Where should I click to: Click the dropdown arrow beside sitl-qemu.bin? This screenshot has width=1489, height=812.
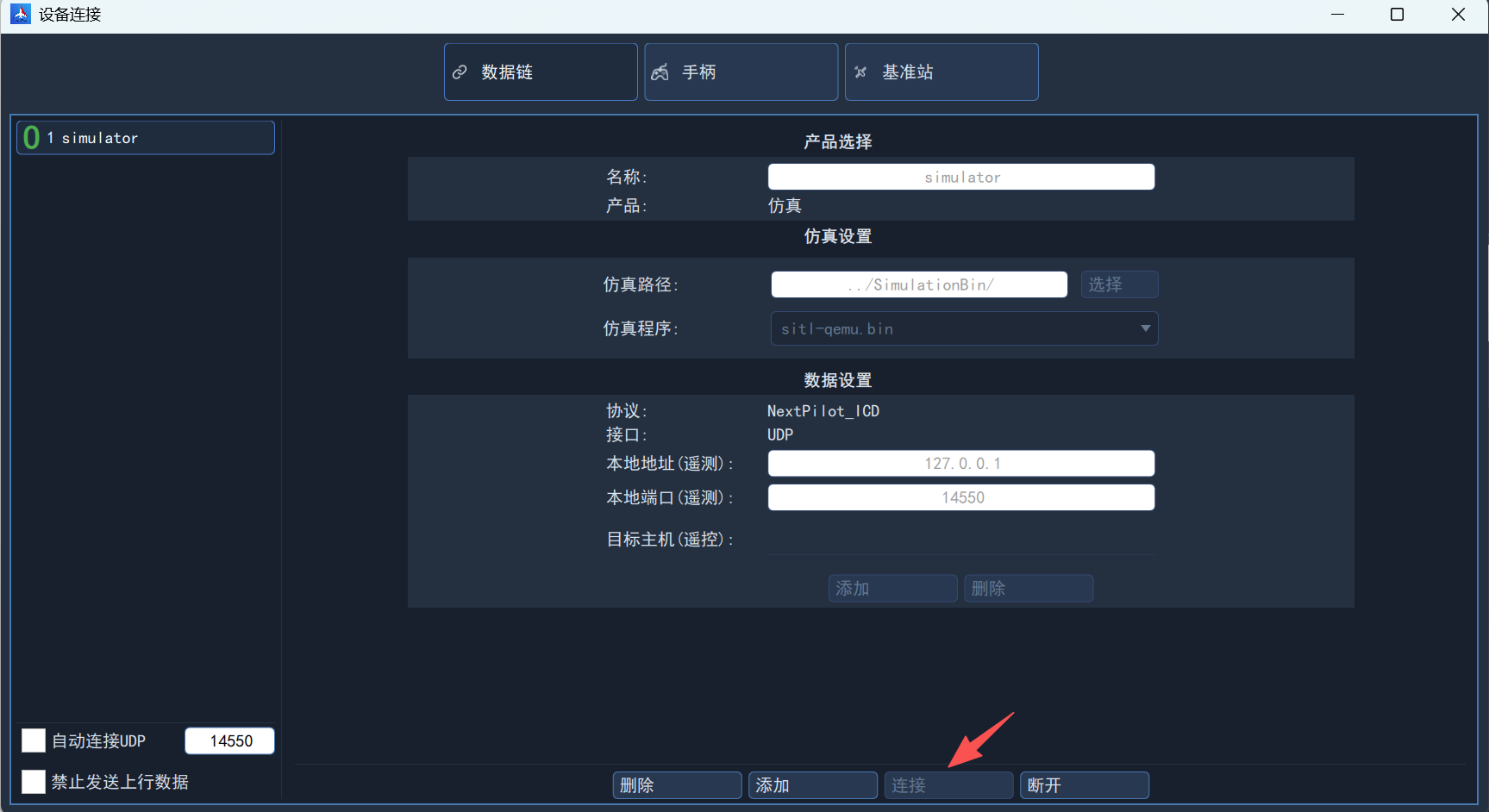[x=1145, y=328]
